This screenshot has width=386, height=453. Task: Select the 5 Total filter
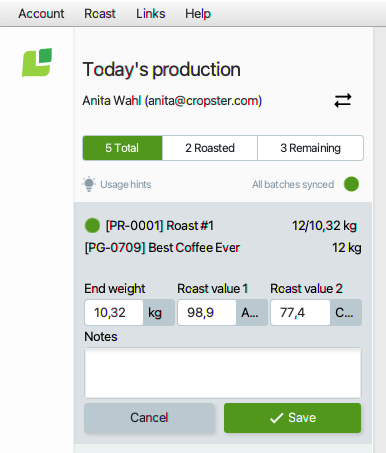122,148
